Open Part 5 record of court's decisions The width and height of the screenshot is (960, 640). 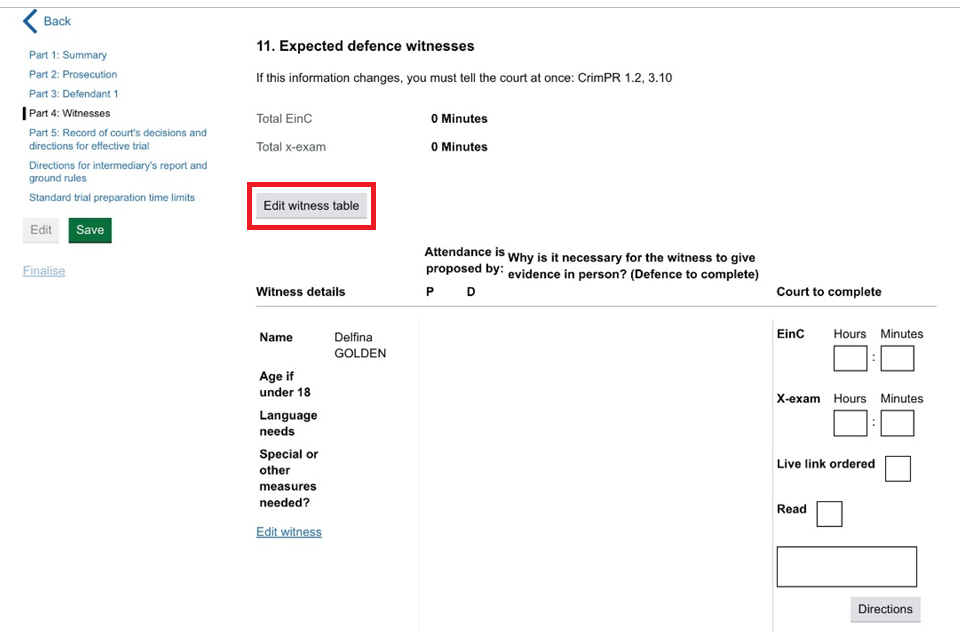(117, 139)
